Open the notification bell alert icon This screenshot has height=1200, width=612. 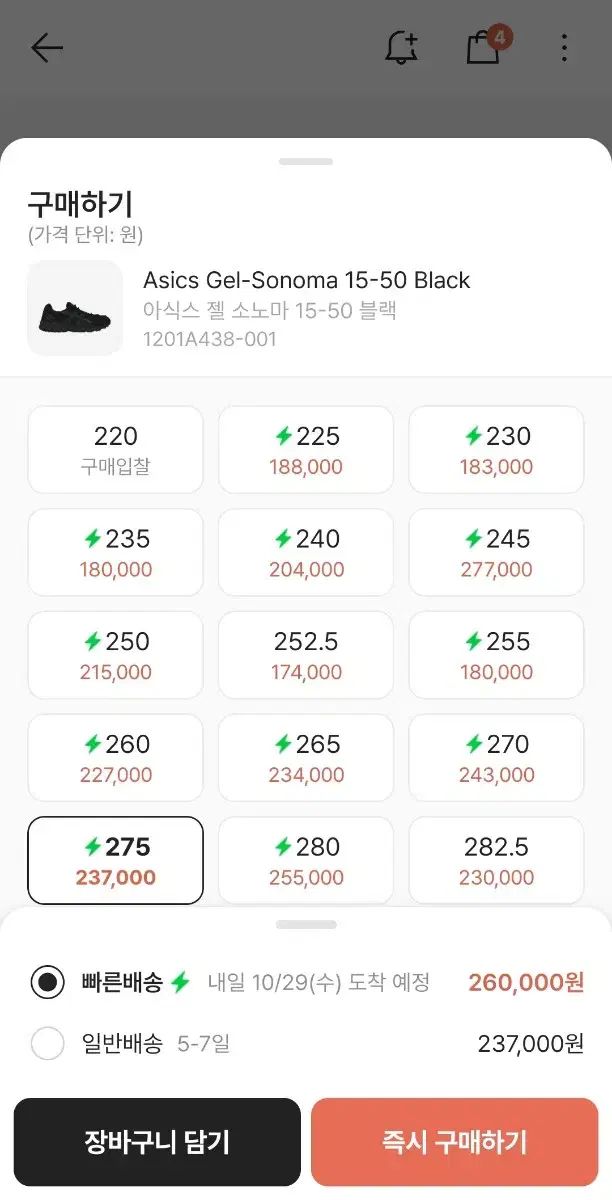pyautogui.click(x=401, y=48)
